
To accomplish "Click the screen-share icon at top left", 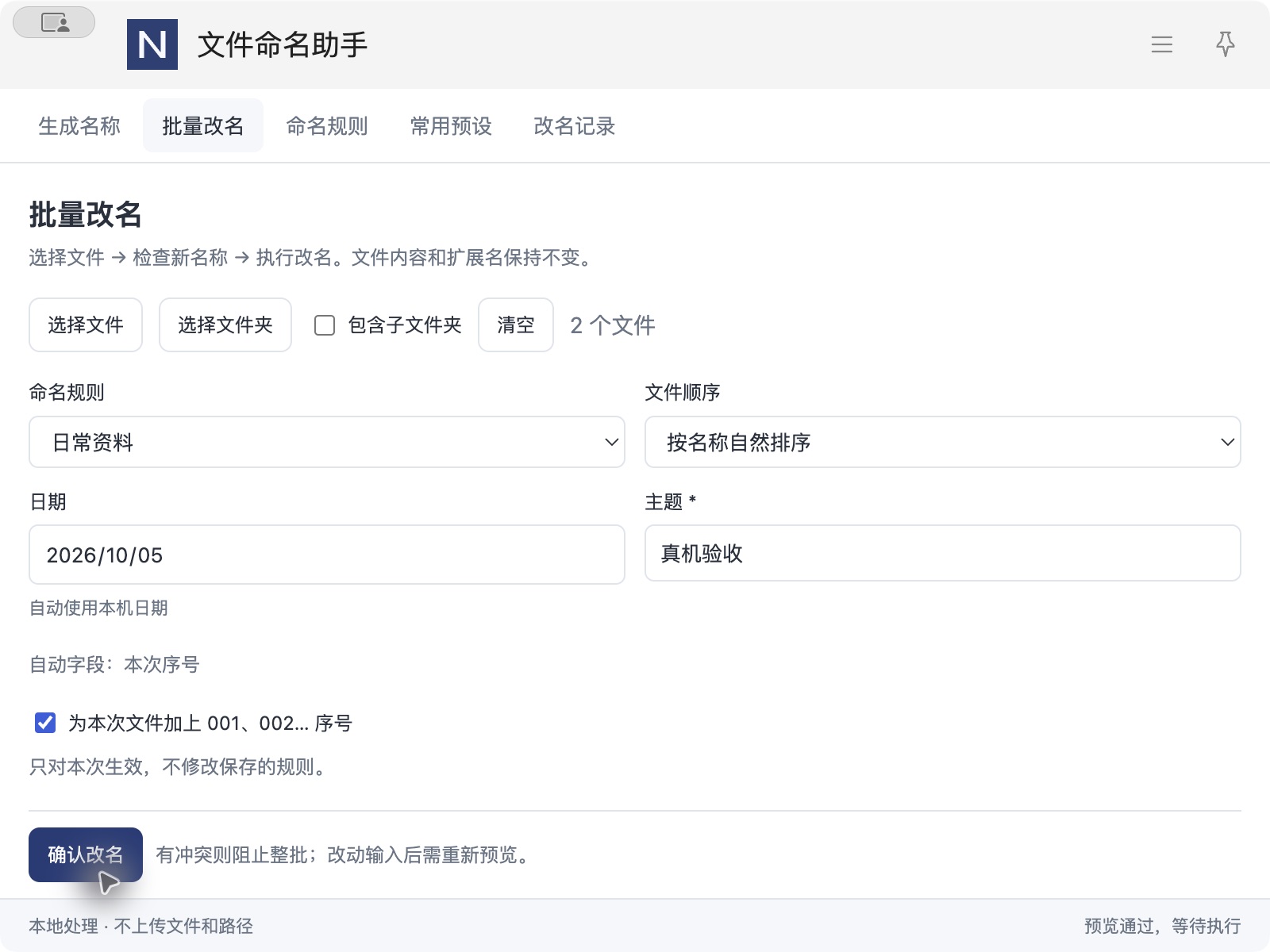I will (54, 22).
